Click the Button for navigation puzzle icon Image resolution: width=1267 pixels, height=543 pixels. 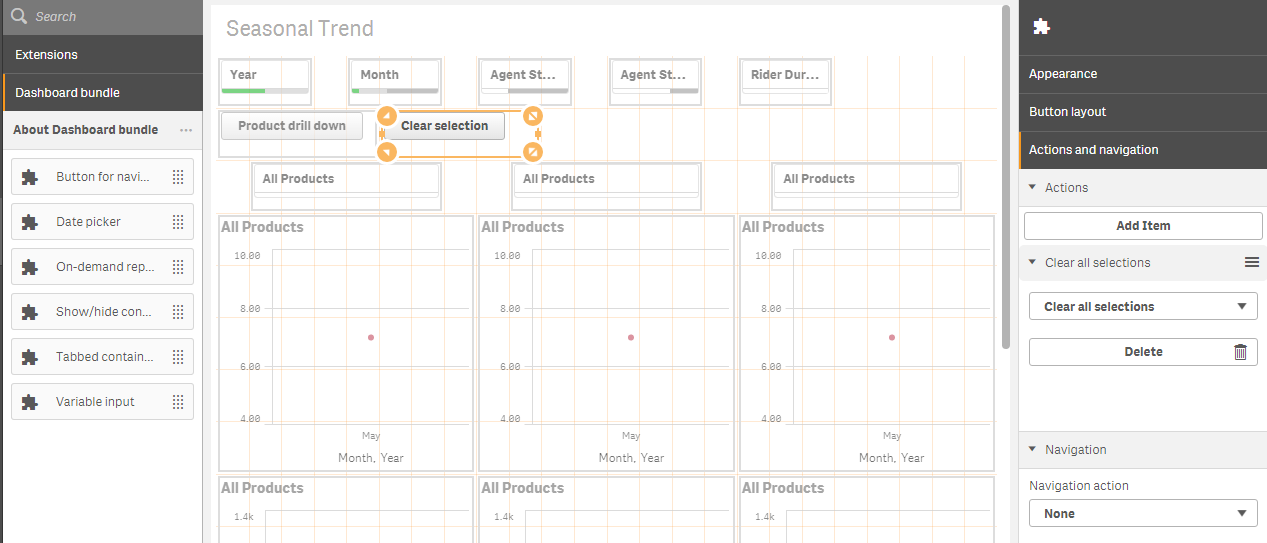tap(30, 177)
